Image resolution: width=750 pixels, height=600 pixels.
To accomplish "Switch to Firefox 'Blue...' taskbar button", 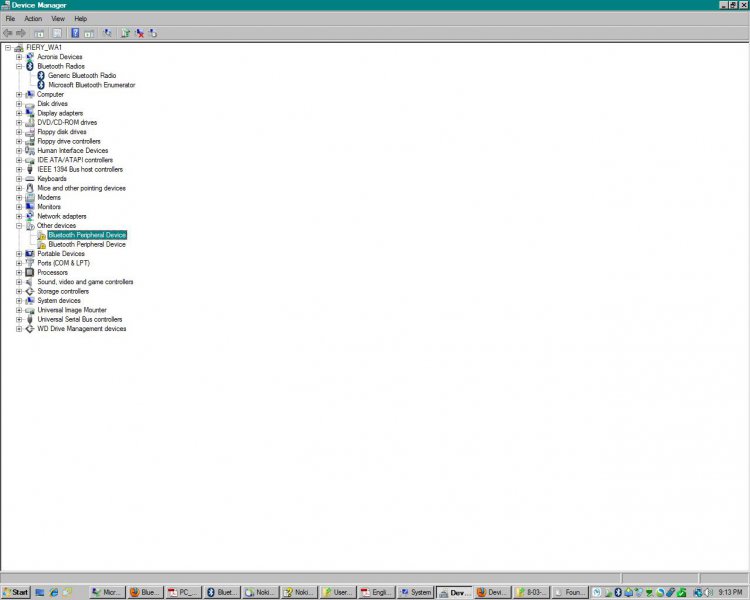I will [145, 592].
